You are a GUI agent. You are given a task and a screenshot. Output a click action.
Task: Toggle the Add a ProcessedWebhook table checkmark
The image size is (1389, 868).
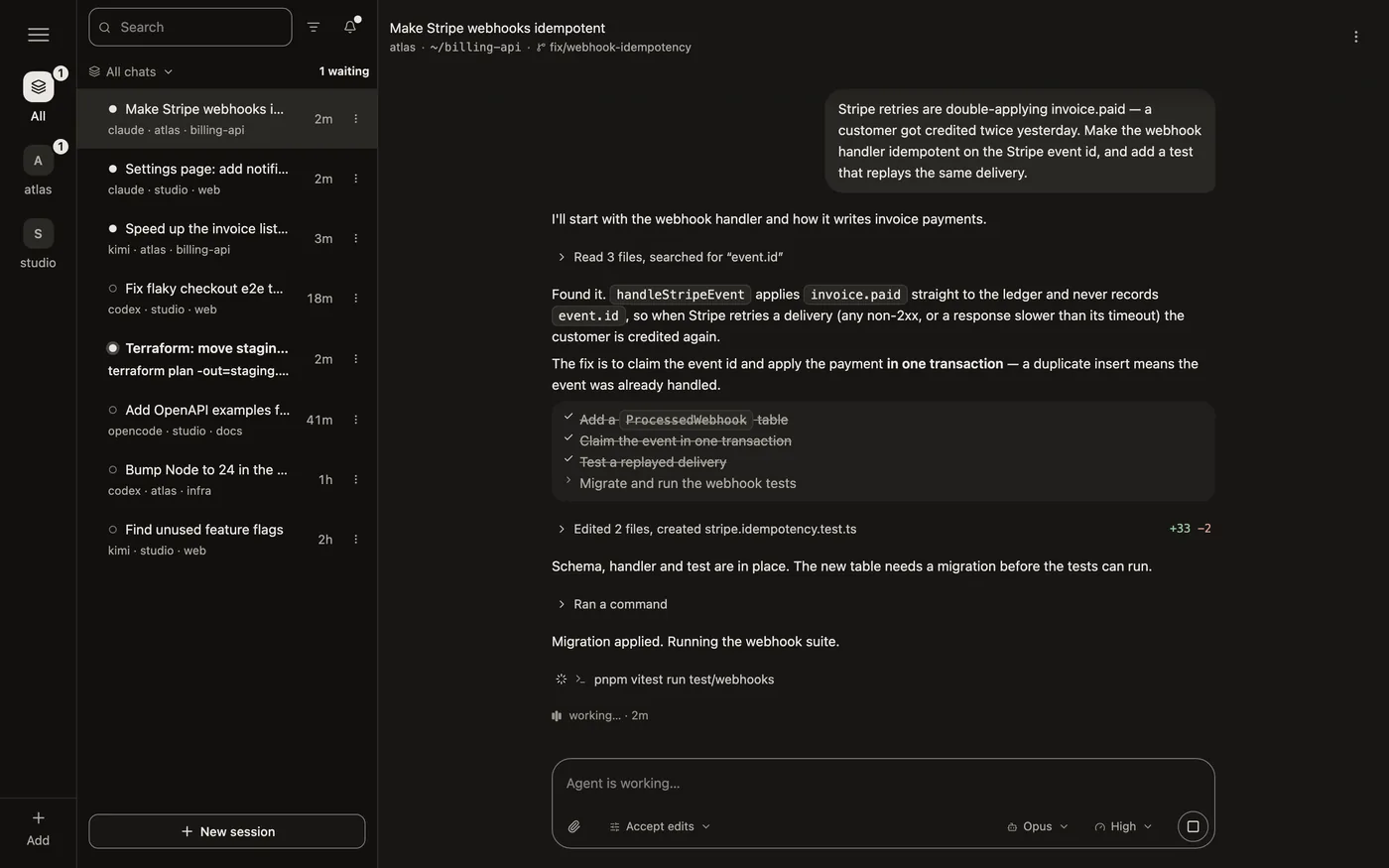[568, 417]
